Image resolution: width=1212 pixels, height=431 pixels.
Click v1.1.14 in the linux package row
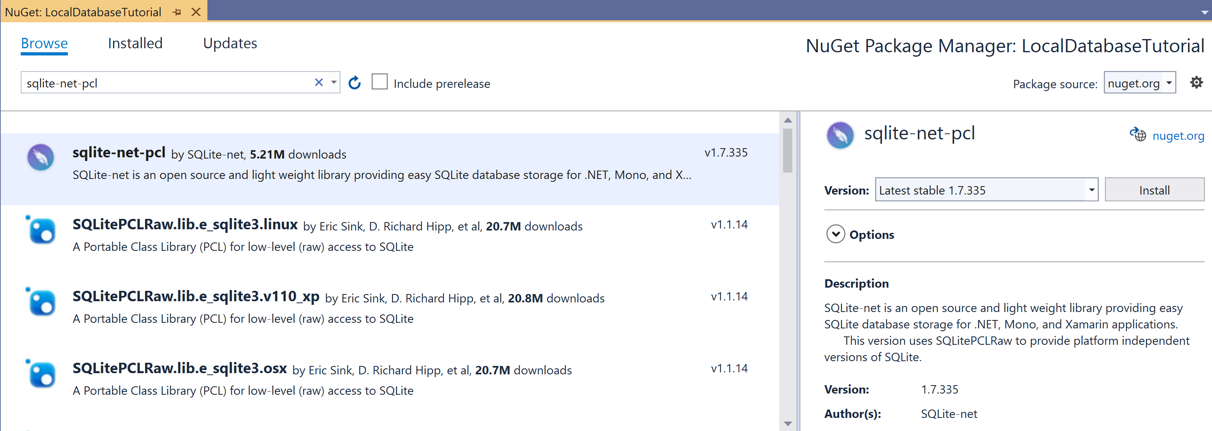coord(729,225)
